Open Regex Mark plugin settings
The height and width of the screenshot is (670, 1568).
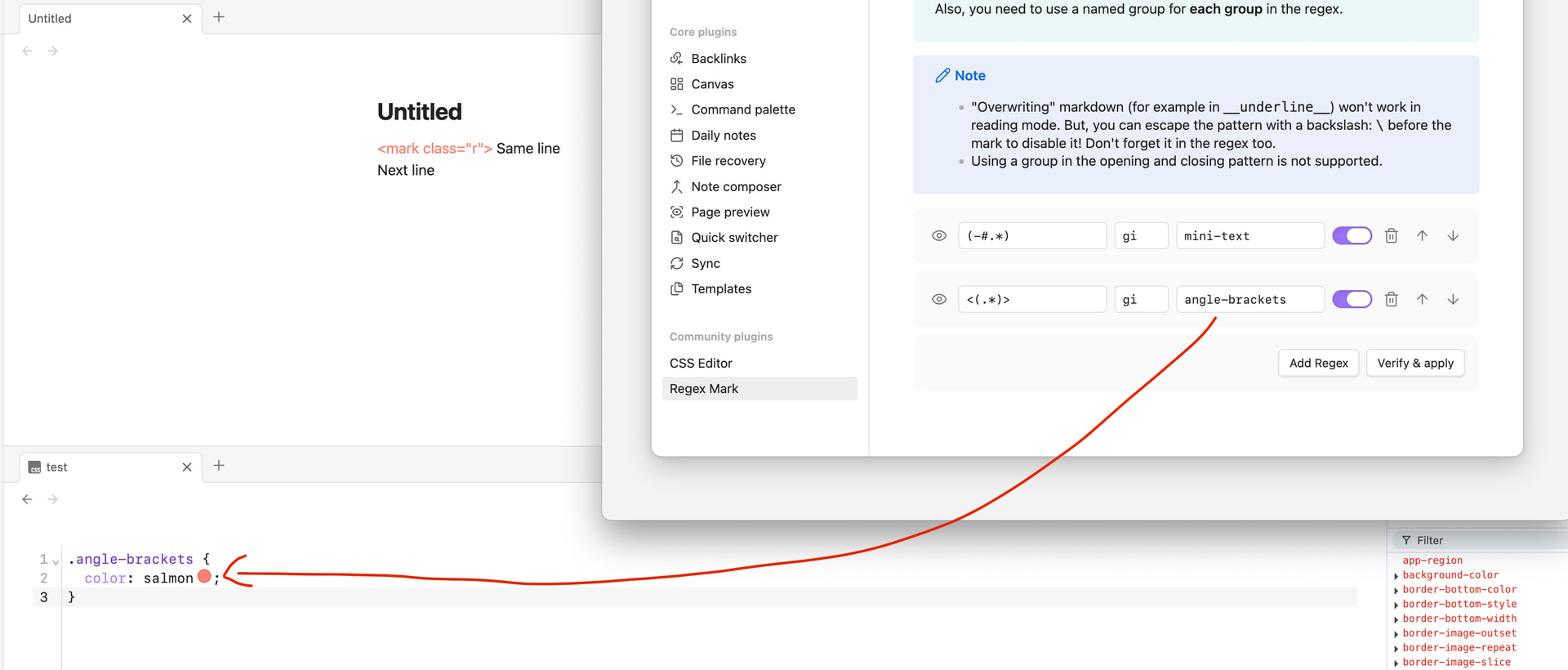[704, 389]
